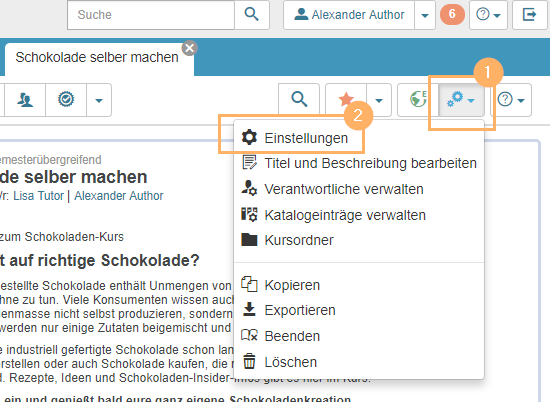550x402 pixels.
Task: Open the Alexander Author link in course info
Action: click(119, 196)
